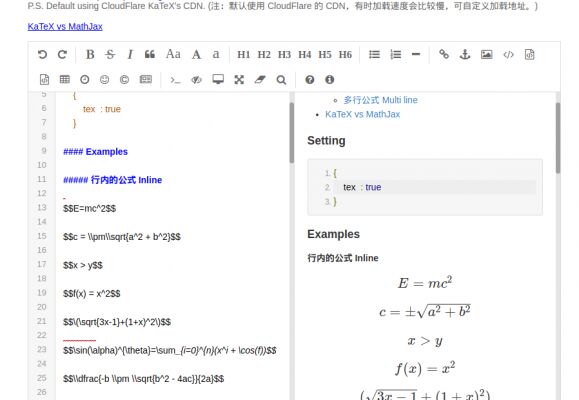The width and height of the screenshot is (579, 400).
Task: Insert an H5 heading
Action: (325, 55)
